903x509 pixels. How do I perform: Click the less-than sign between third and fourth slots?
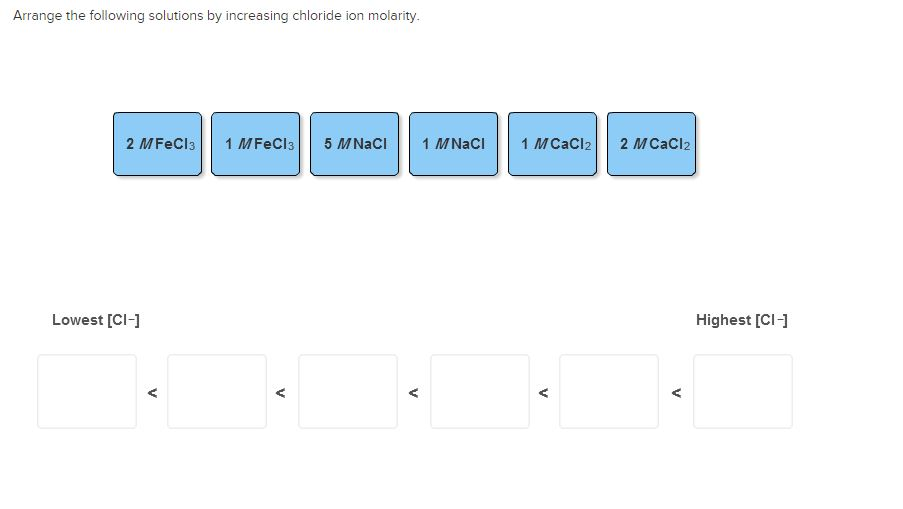[x=413, y=393]
